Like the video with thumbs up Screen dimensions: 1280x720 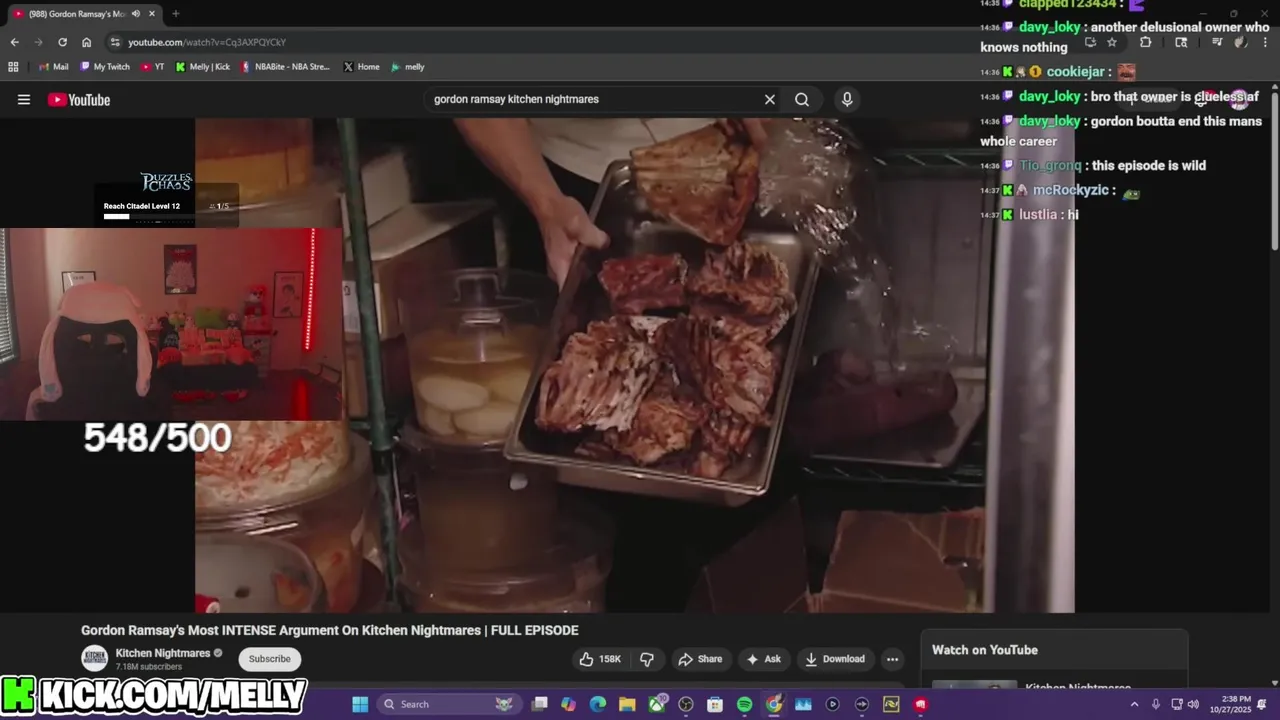pyautogui.click(x=600, y=659)
